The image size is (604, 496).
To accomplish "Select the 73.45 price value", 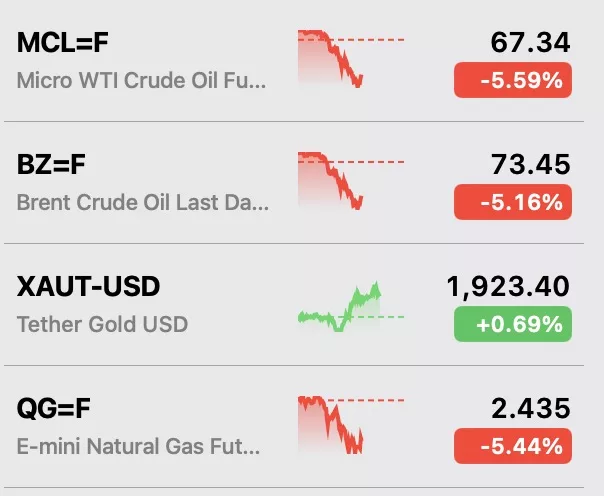I will [x=530, y=164].
